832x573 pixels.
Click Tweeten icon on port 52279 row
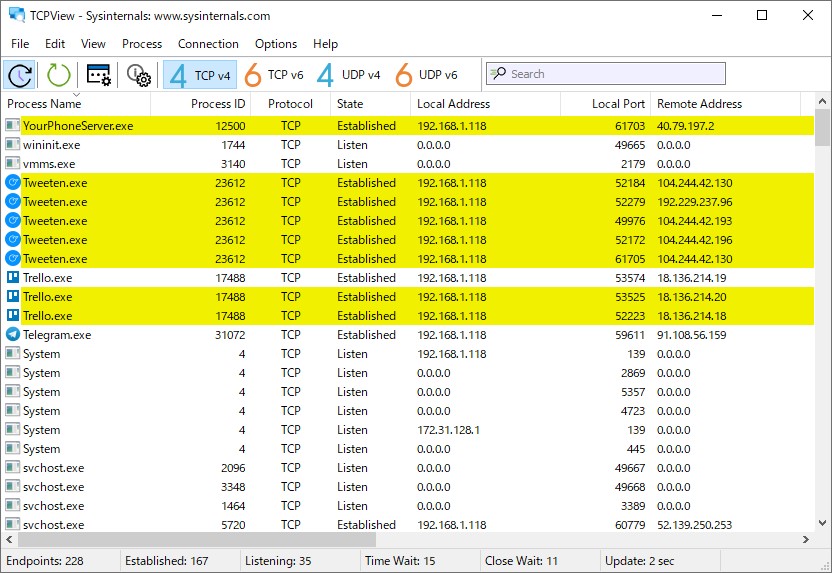pos(12,202)
